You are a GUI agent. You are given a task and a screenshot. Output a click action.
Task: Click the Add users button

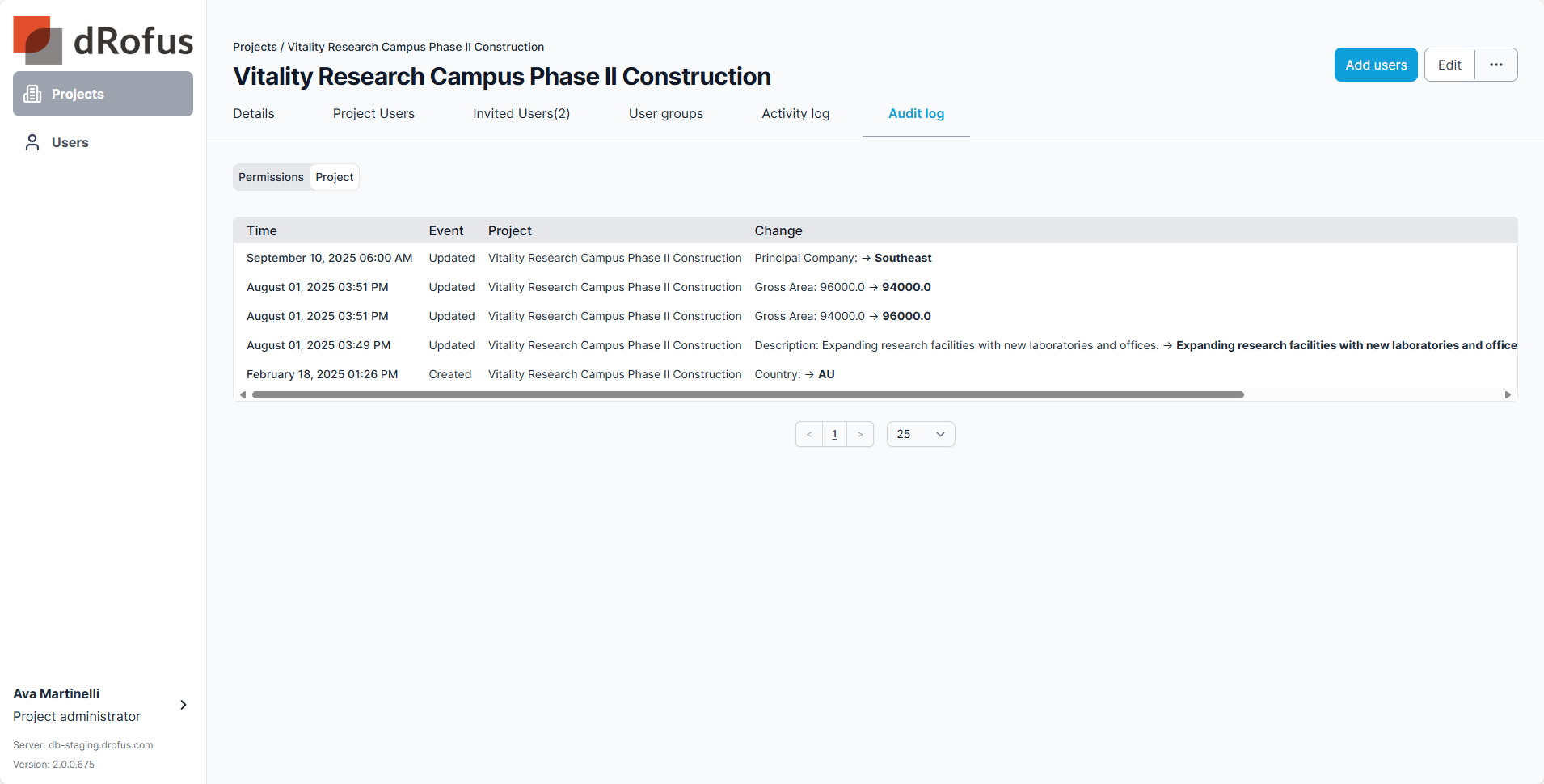pos(1376,65)
